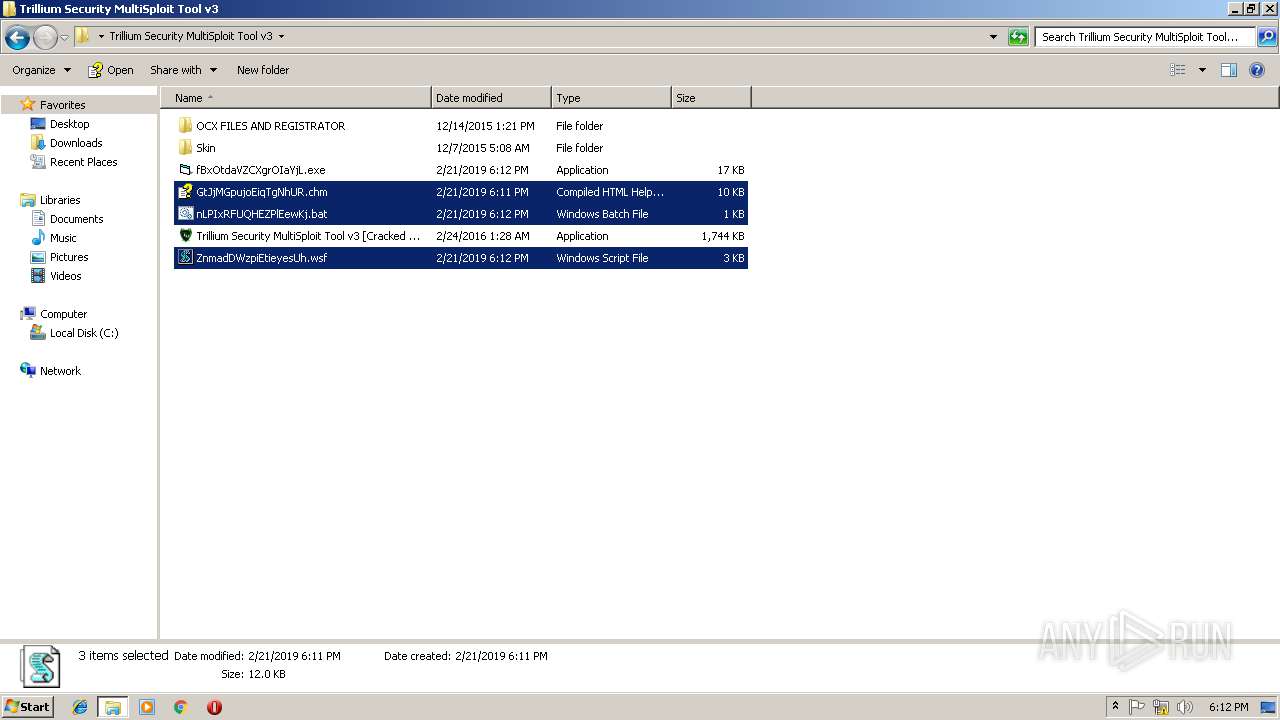1280x720 pixels.
Task: Open Desktop in Favorites
Action: point(69,124)
